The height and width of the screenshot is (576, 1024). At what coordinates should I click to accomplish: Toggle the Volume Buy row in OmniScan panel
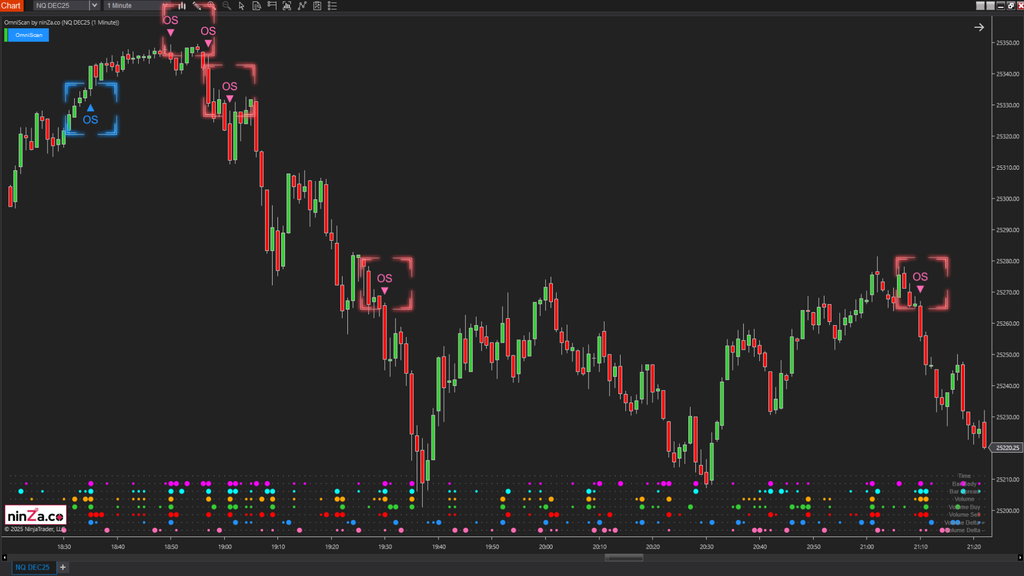coord(966,507)
